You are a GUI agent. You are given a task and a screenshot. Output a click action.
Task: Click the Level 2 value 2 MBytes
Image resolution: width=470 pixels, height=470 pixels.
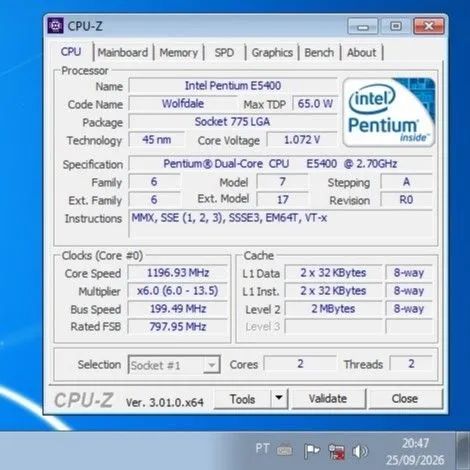(333, 309)
